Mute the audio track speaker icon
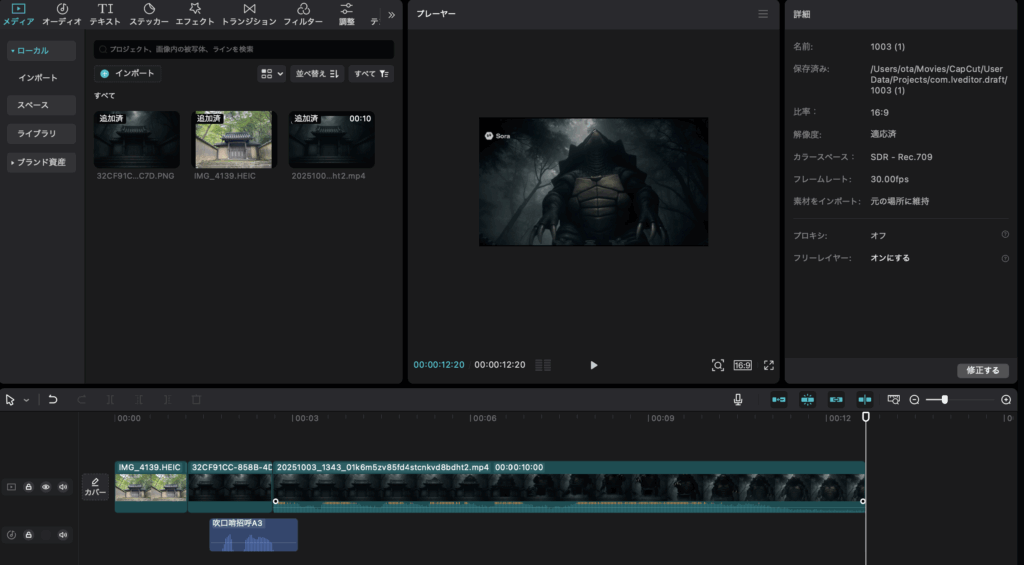Image resolution: width=1024 pixels, height=565 pixels. [63, 535]
